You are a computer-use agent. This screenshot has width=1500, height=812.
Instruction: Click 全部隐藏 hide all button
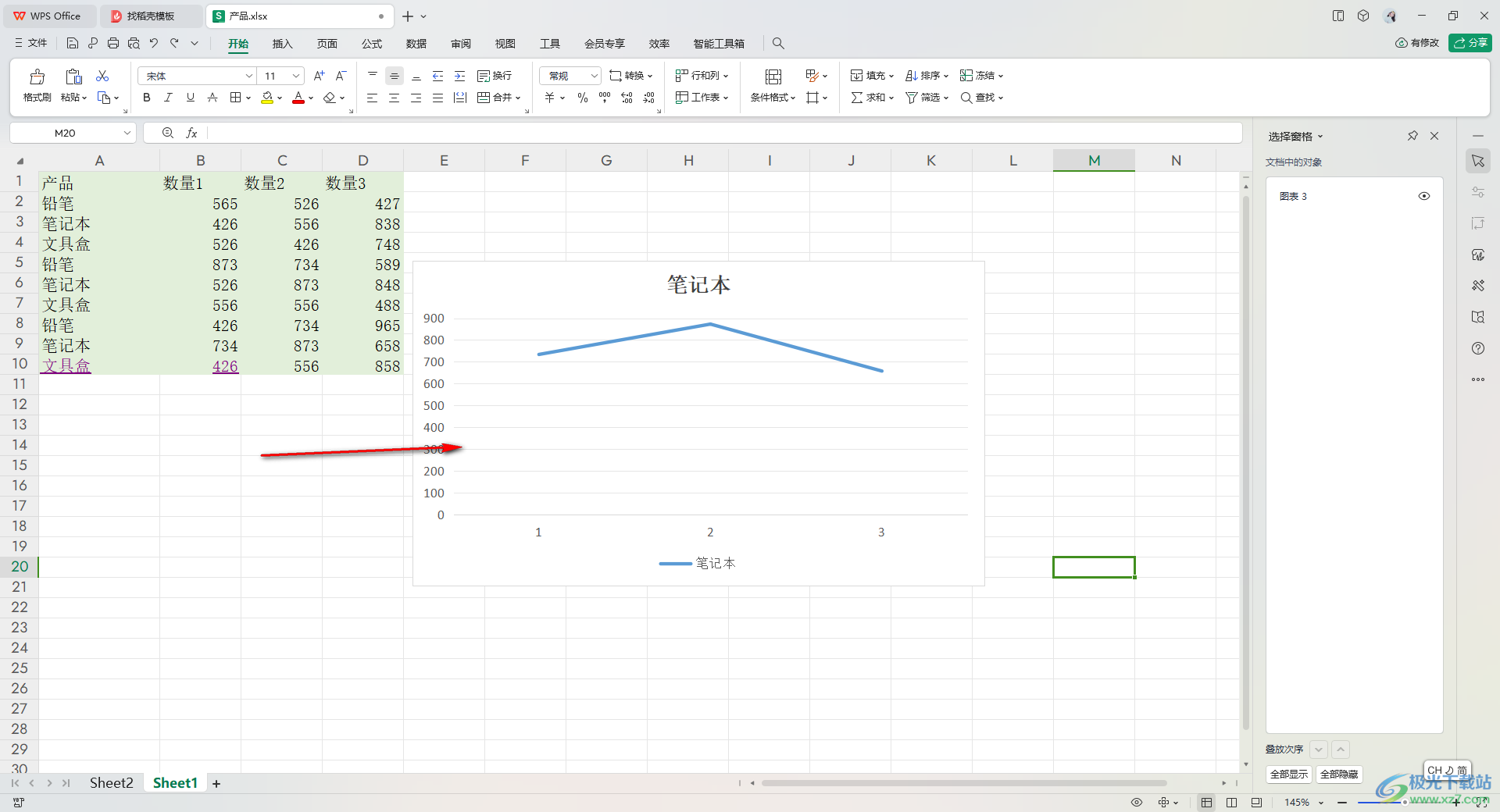1339,774
